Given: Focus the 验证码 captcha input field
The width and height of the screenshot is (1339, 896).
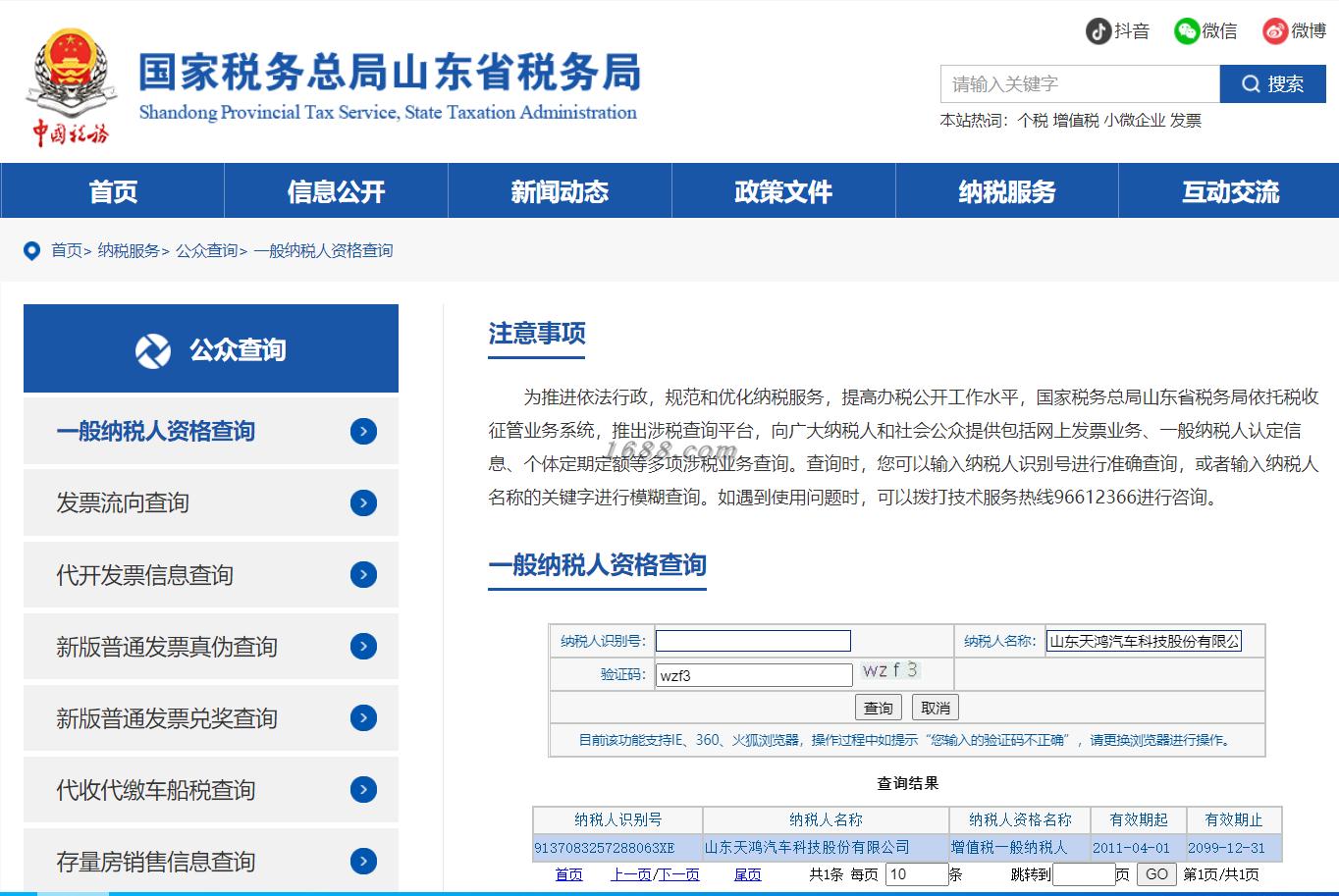Looking at the screenshot, I should pyautogui.click(x=754, y=675).
